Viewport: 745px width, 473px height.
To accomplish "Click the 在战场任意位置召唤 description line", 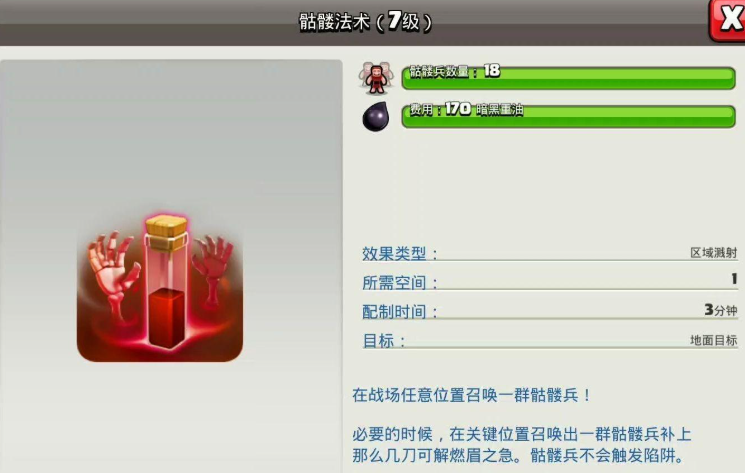I will pyautogui.click(x=471, y=395).
